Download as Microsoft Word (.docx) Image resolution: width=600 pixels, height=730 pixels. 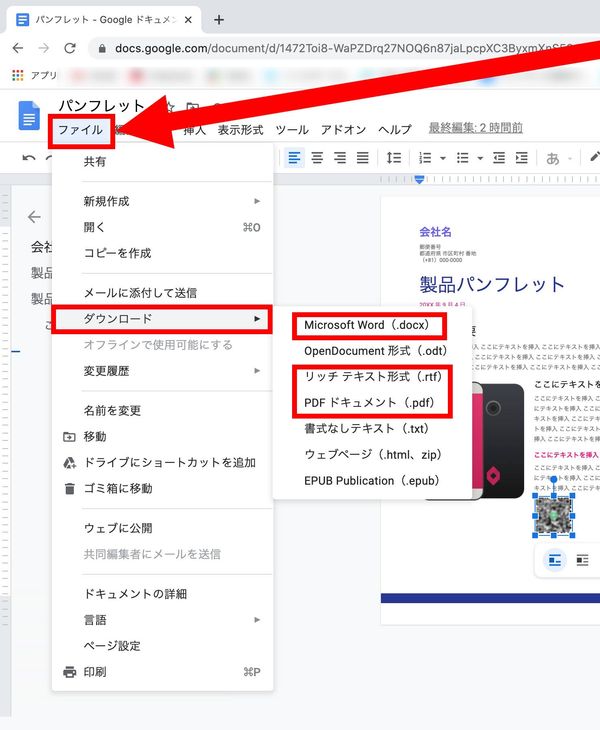pos(371,325)
